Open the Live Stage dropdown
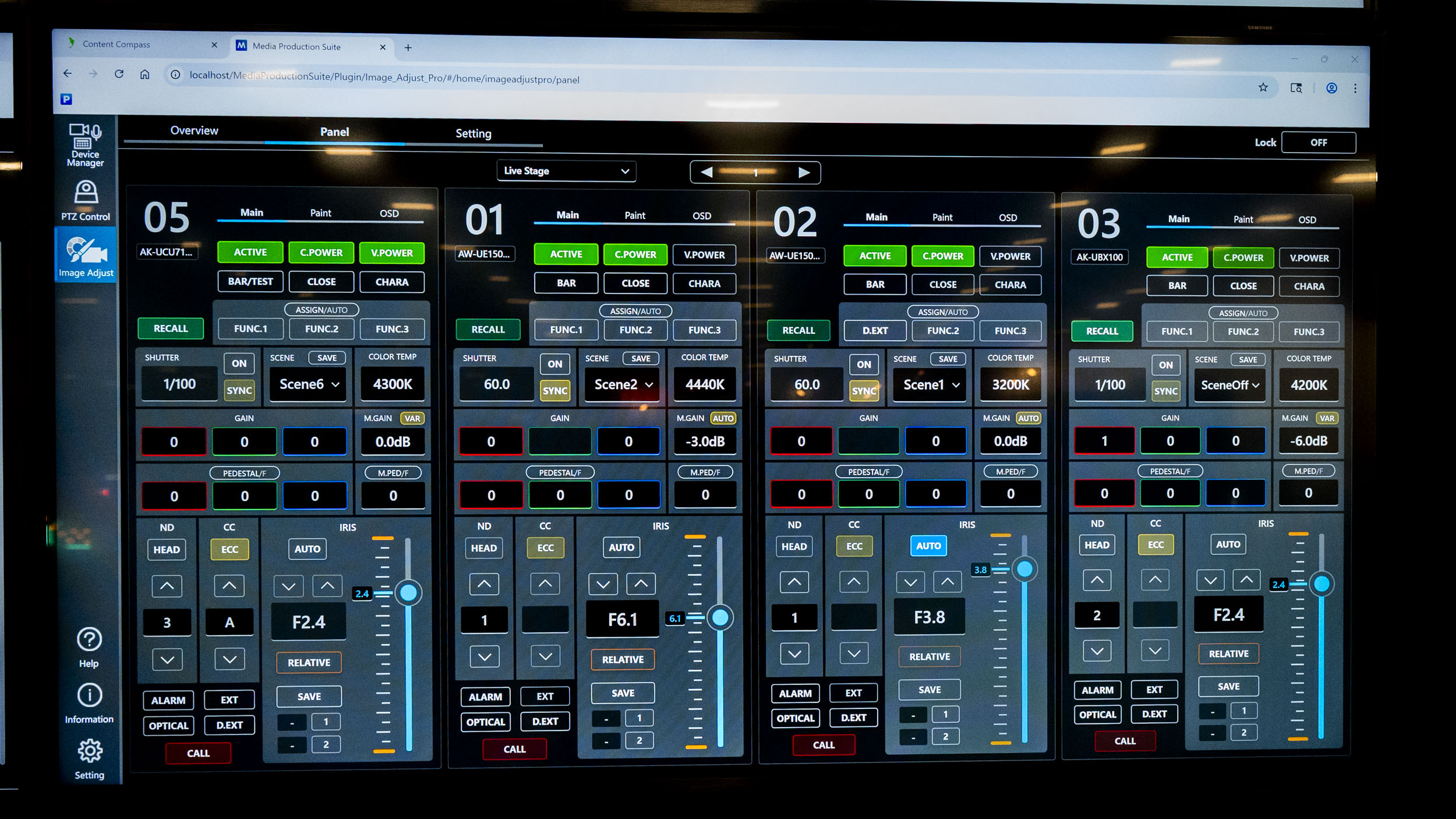The height and width of the screenshot is (819, 1456). [566, 171]
